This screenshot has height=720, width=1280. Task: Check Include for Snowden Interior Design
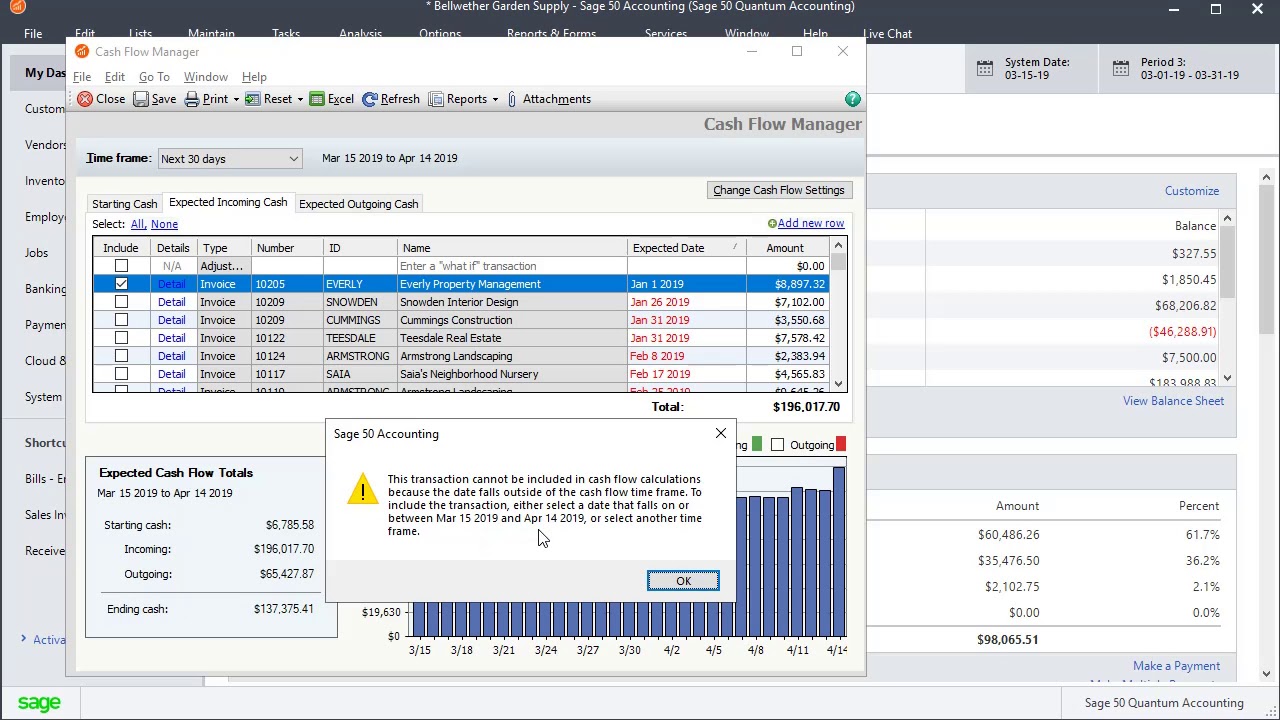(x=121, y=302)
